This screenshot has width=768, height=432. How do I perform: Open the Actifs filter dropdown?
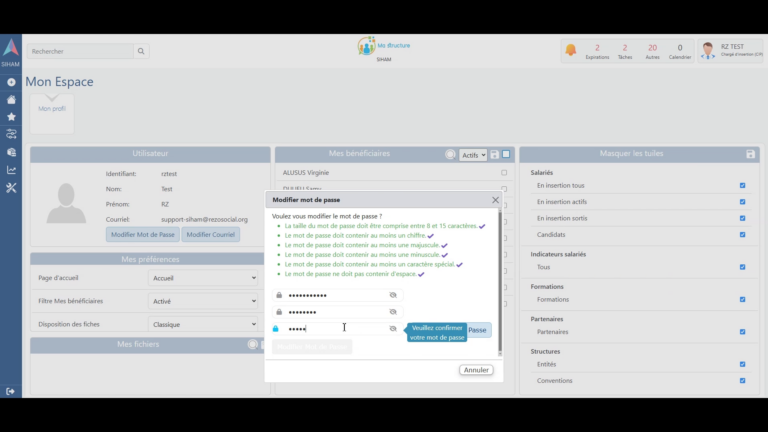click(472, 155)
